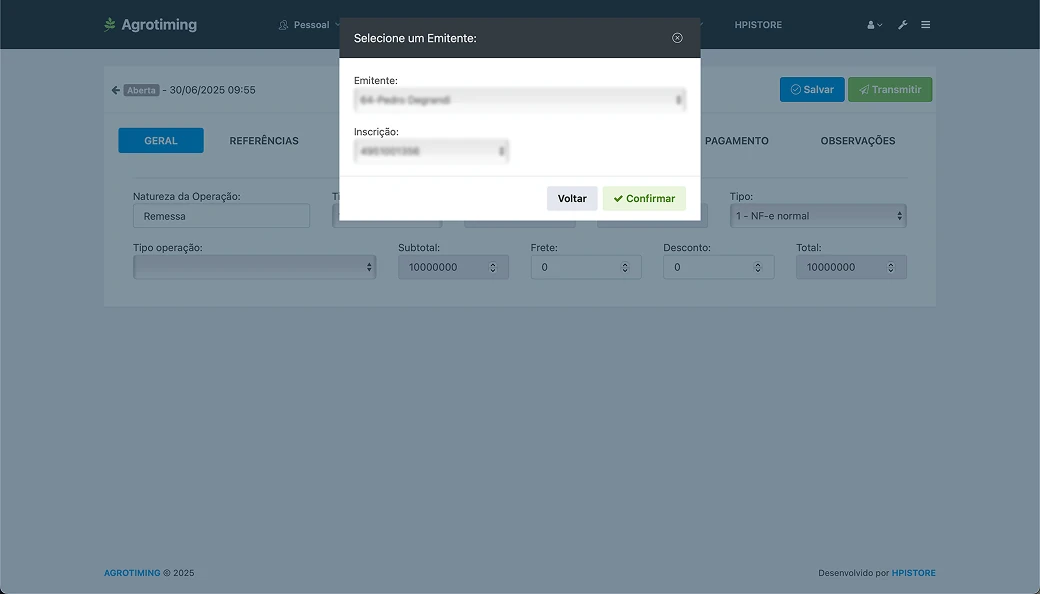This screenshot has height=594, width=1040.
Task: Expand the Tipo NF-e normal dropdown
Action: click(817, 216)
